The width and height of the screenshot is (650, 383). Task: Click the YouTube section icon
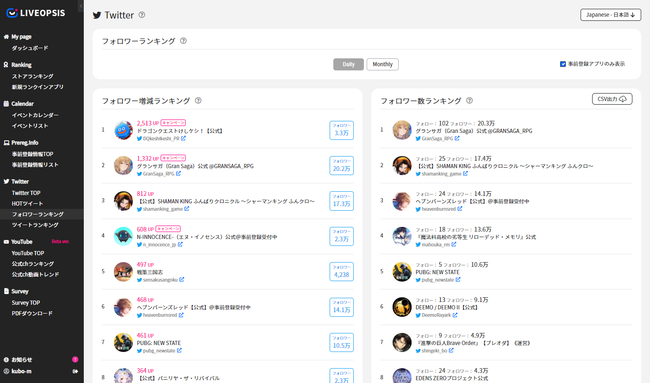click(6, 242)
